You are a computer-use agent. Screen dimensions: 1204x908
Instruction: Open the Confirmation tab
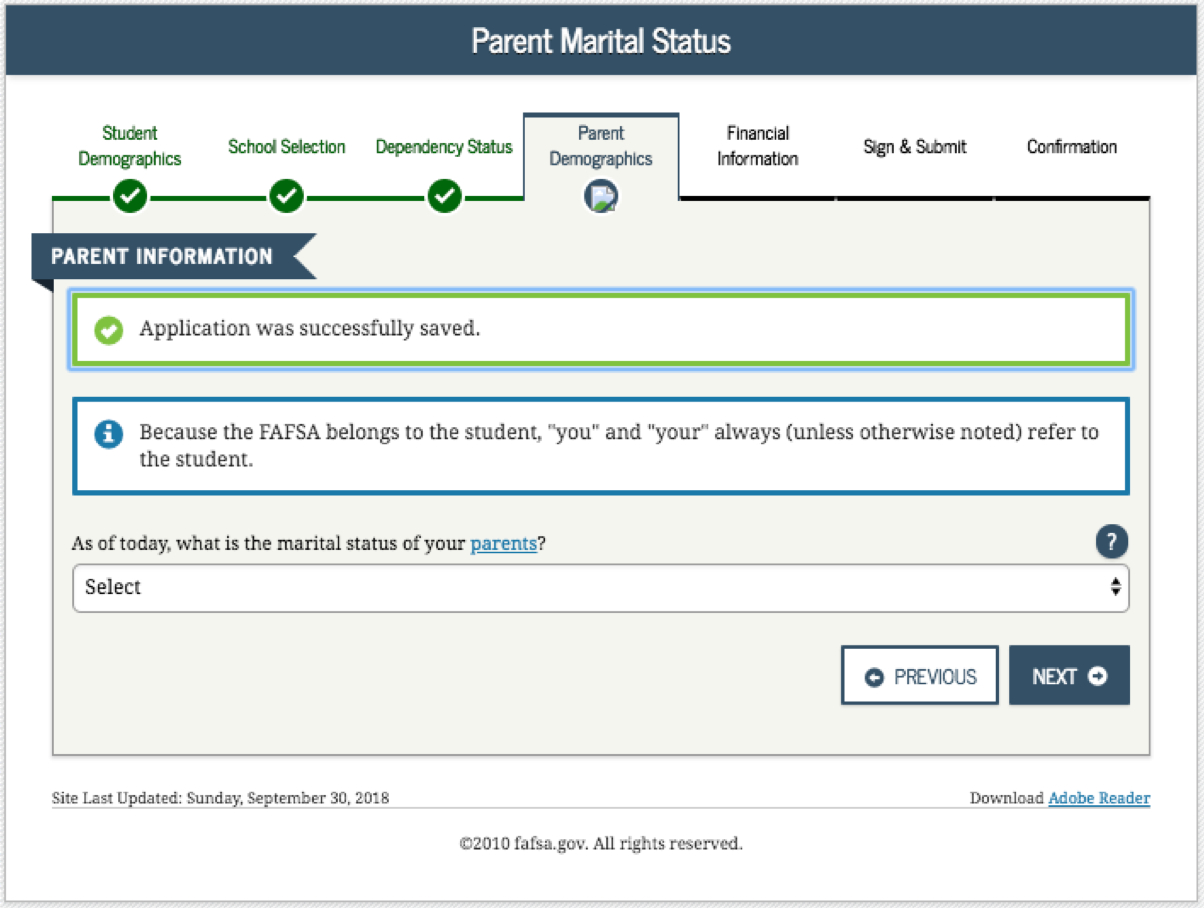(1072, 147)
